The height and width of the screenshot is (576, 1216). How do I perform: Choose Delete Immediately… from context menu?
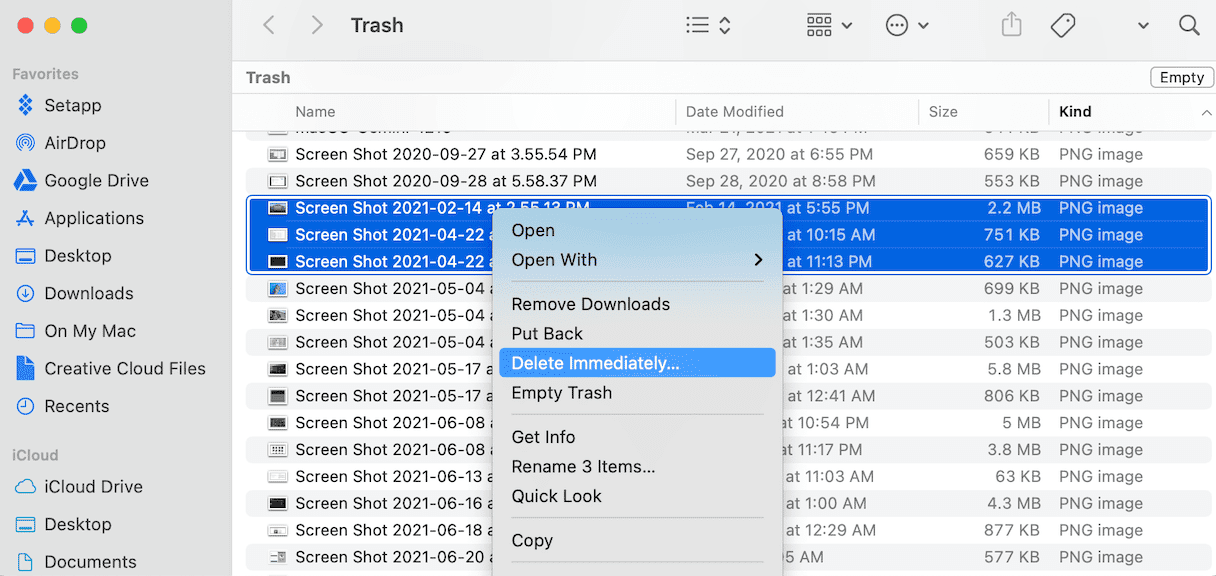click(636, 363)
